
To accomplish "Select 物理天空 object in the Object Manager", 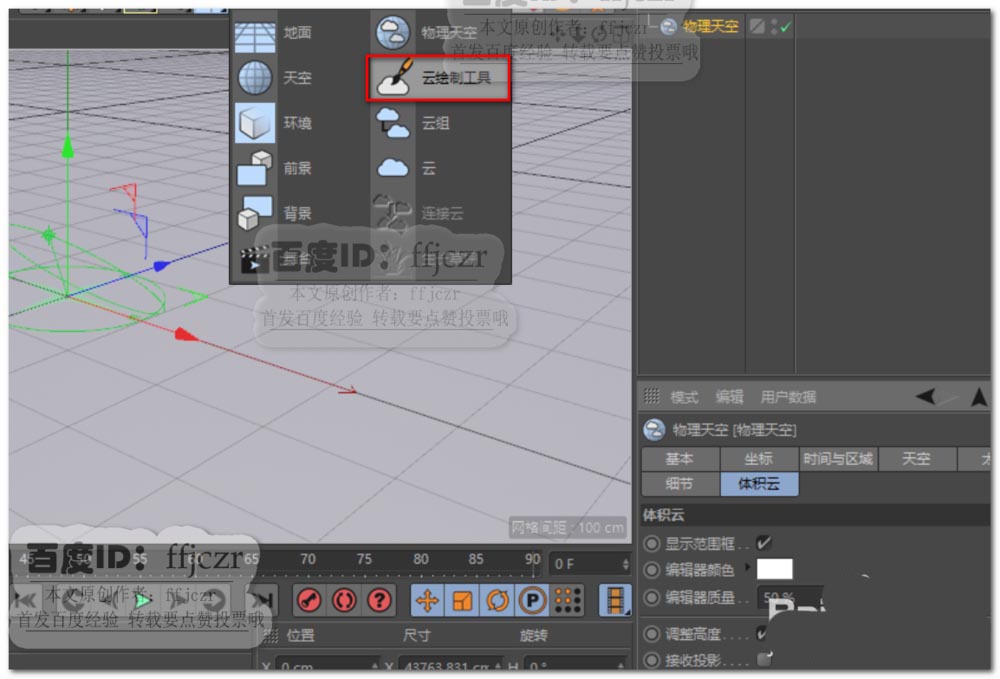I will [710, 26].
